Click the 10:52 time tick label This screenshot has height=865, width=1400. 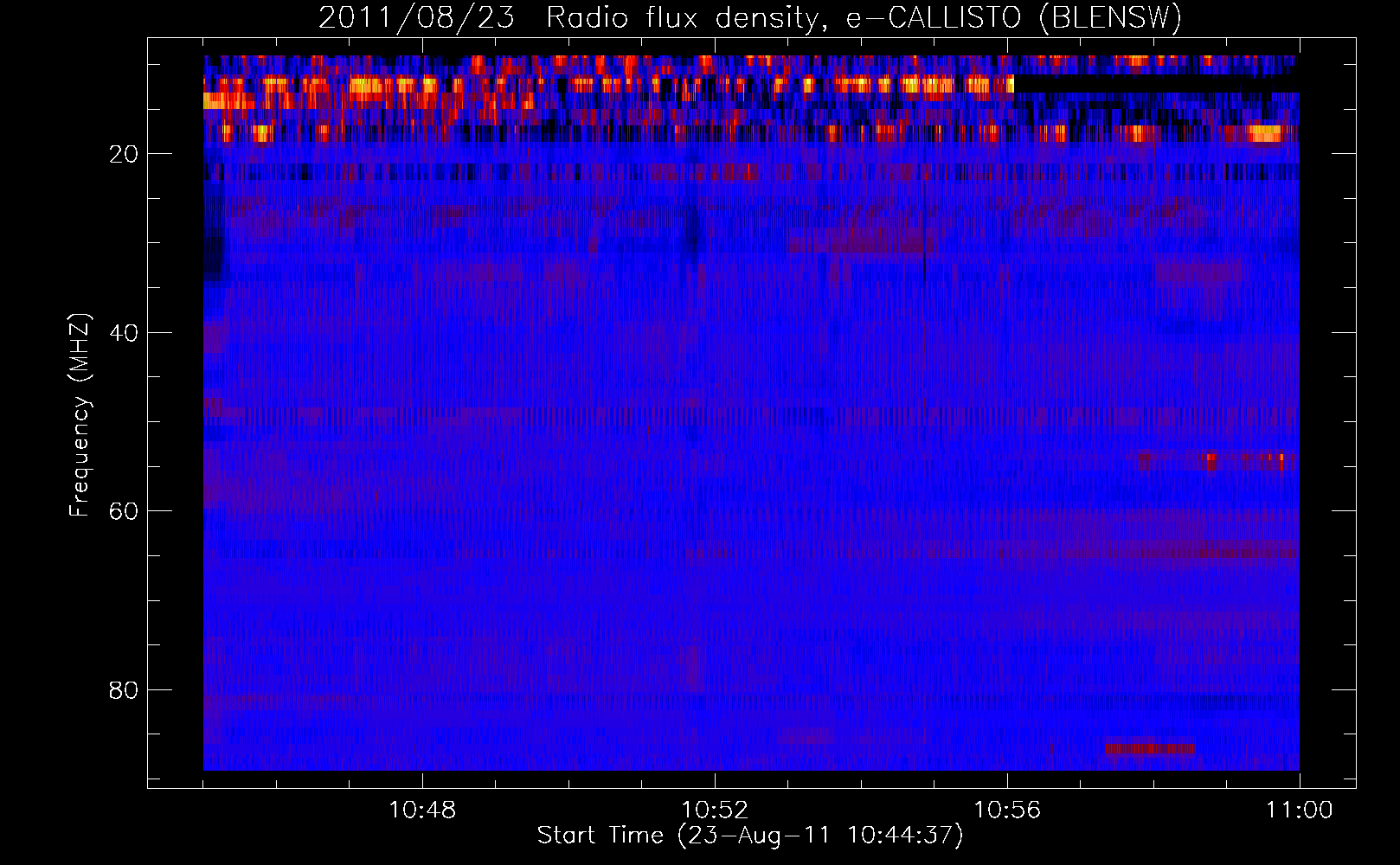[x=715, y=811]
